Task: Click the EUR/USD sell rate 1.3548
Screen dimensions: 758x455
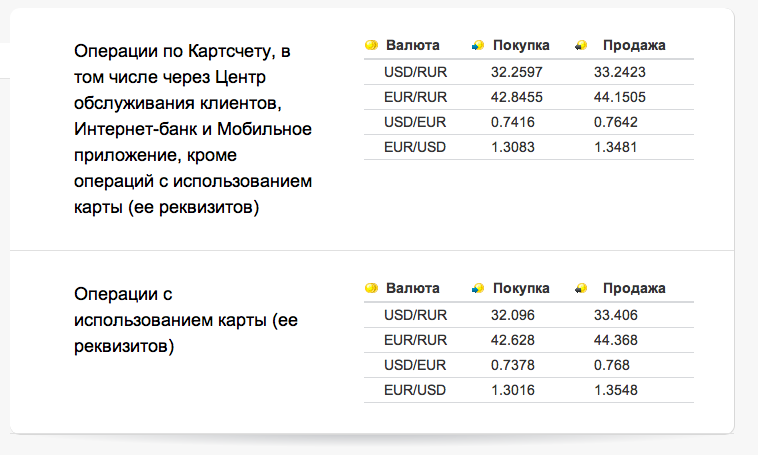Action: 615,390
